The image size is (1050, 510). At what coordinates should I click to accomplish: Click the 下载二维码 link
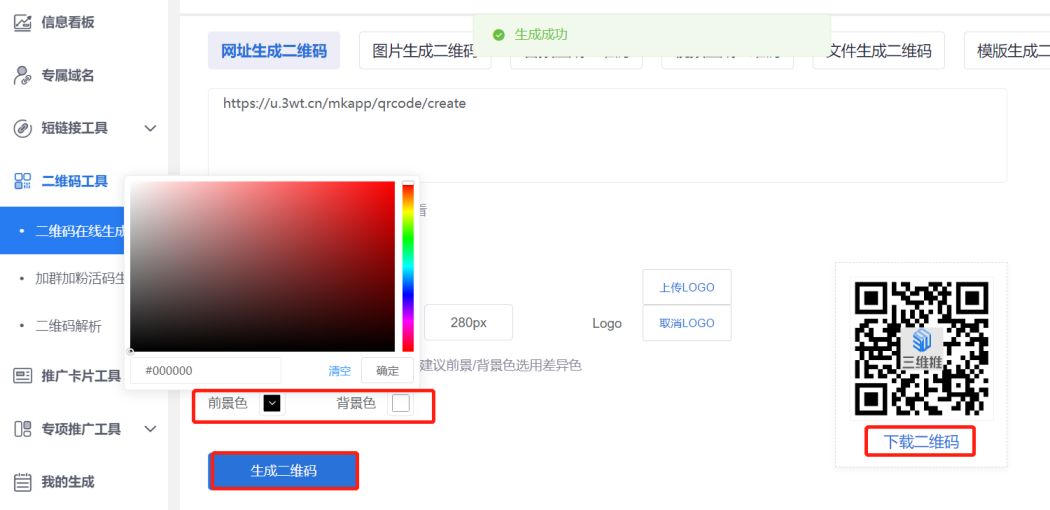(921, 442)
